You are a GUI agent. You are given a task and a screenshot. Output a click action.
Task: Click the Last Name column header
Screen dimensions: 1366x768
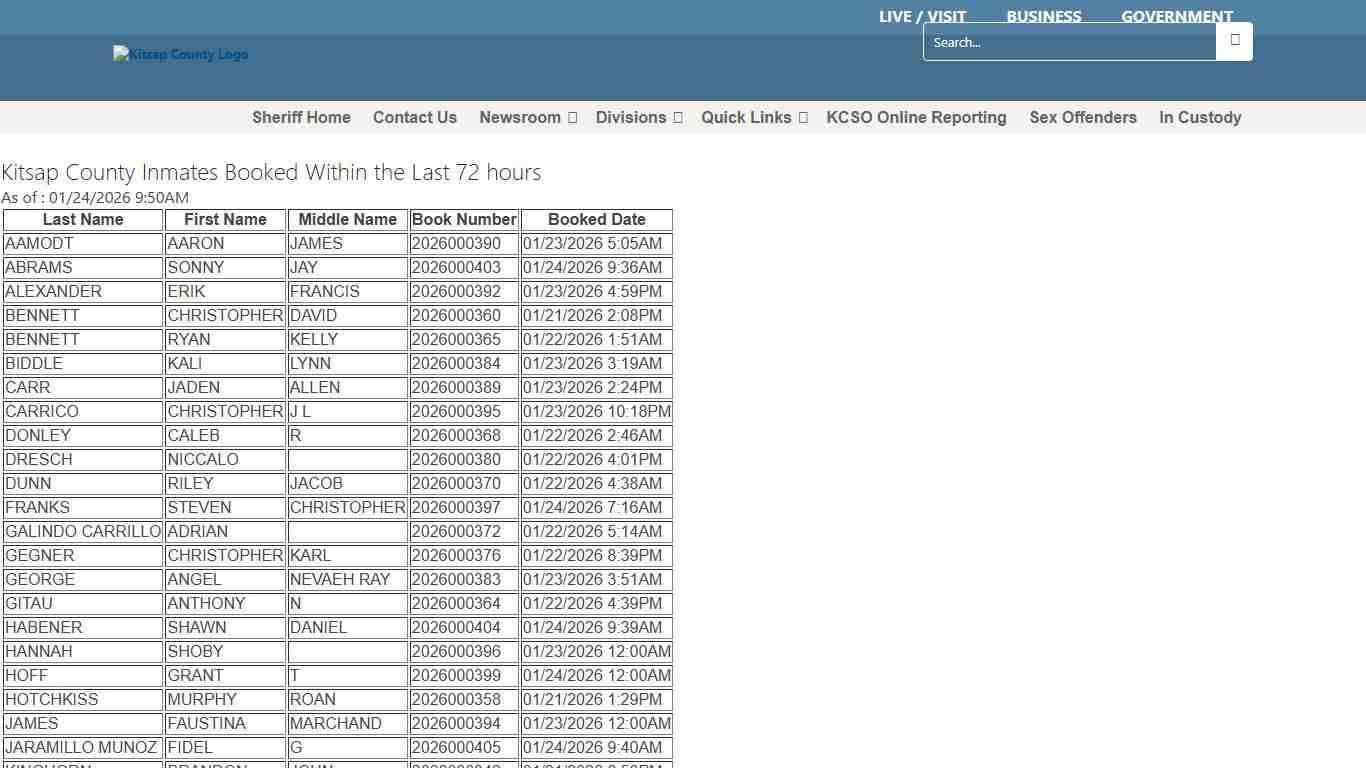(83, 219)
